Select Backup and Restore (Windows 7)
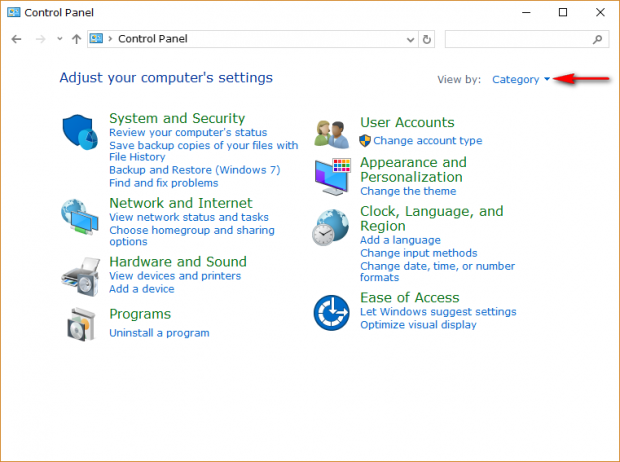This screenshot has height=462, width=620. [x=195, y=170]
